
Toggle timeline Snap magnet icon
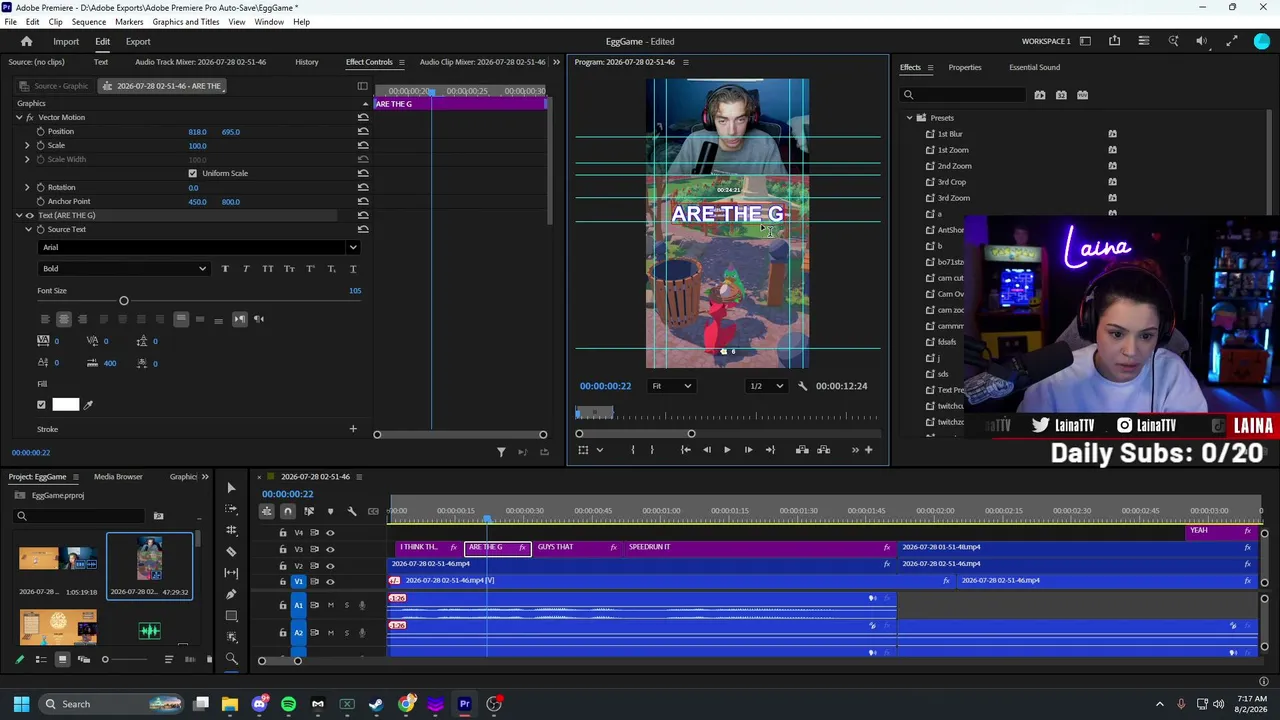tap(287, 511)
